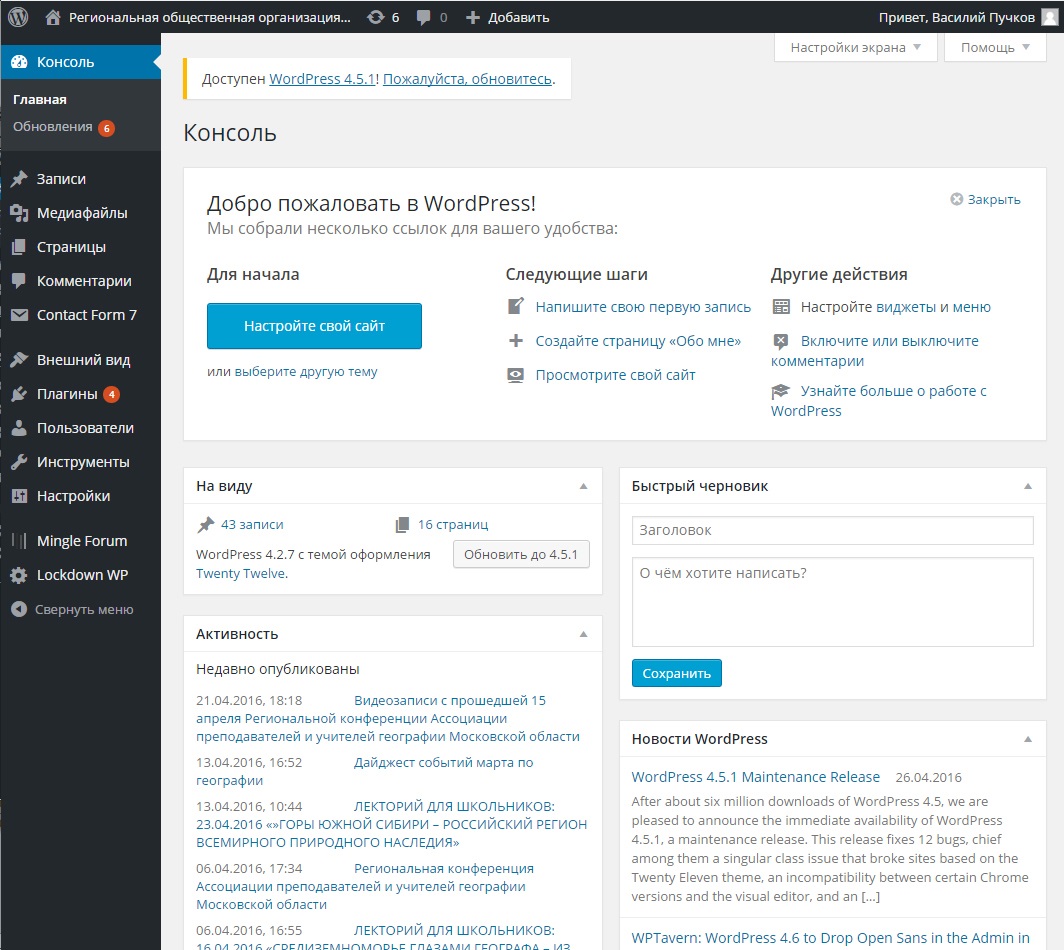
Task: Go to the Страницы menu item
Action: coord(71,247)
